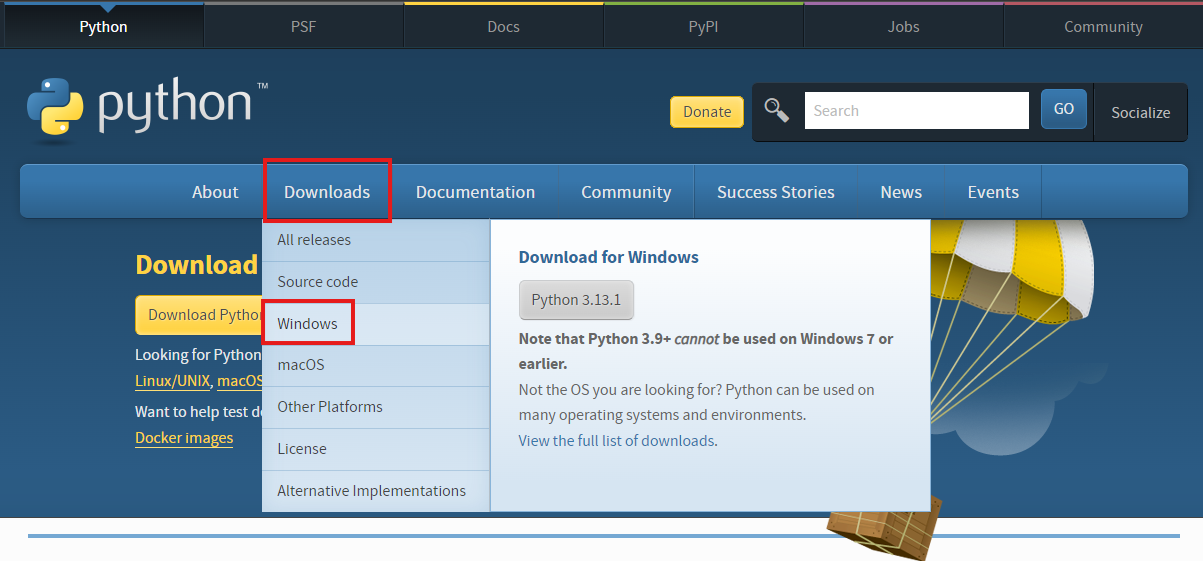1203x561 pixels.
Task: Open the Success Stories navigation item
Action: click(775, 192)
